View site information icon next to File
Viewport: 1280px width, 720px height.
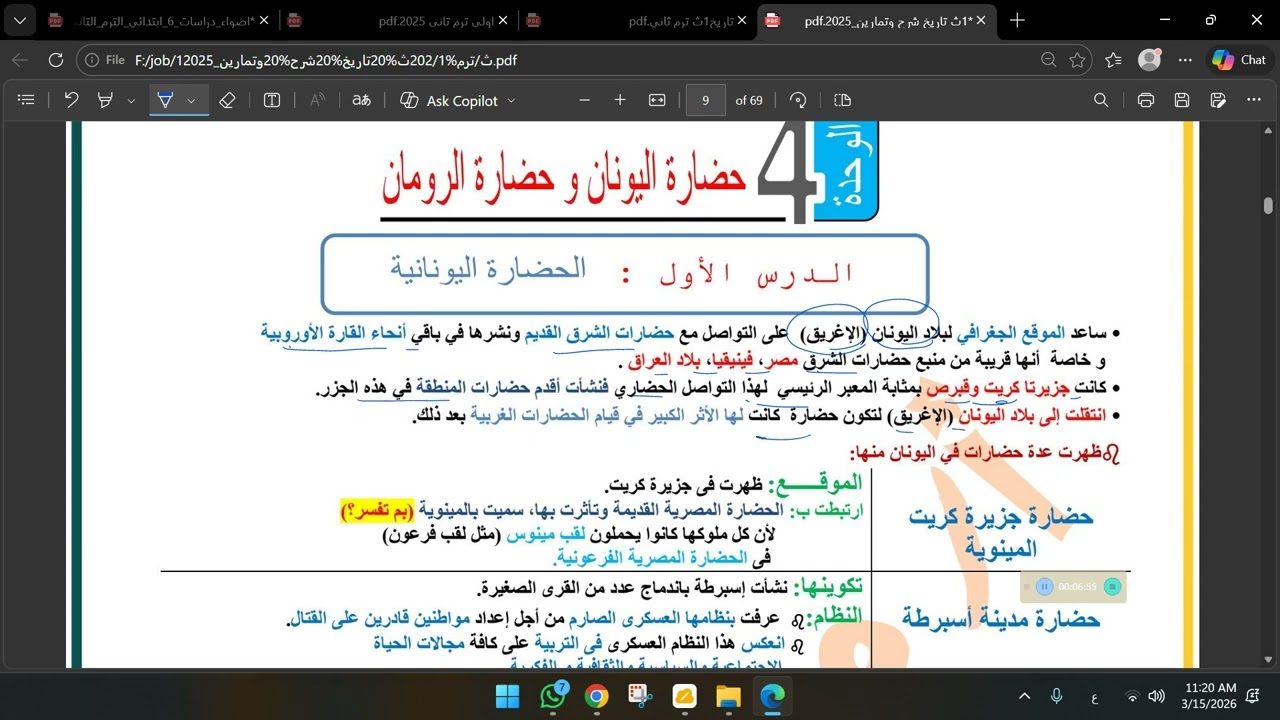coord(92,60)
